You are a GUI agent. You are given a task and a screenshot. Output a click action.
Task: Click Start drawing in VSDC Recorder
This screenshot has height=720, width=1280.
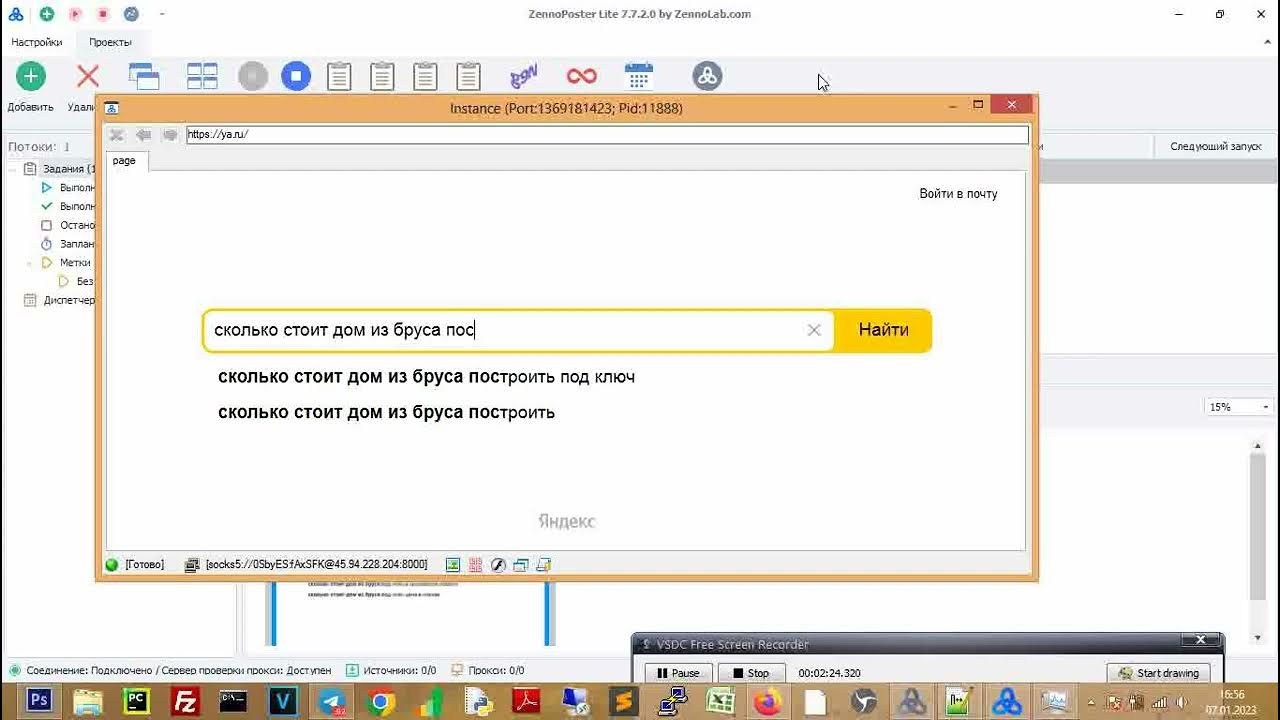1159,673
